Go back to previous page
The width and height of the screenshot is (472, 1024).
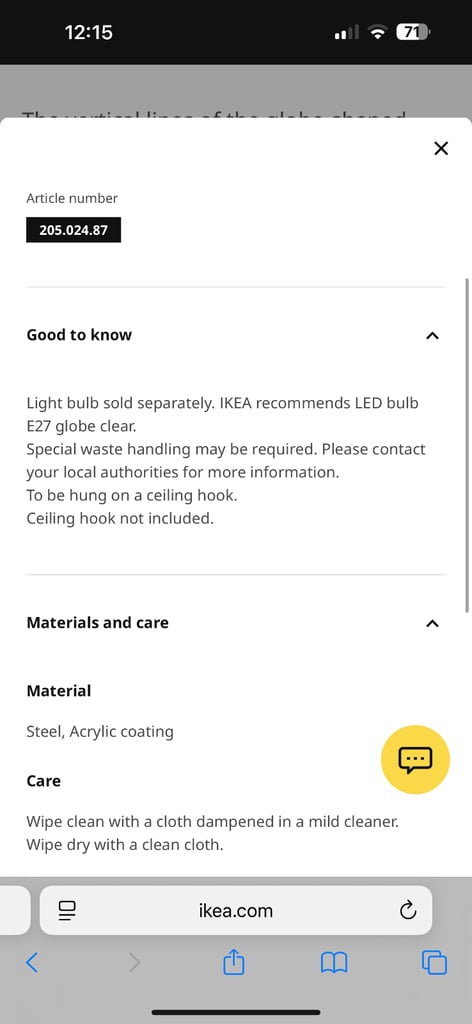point(31,962)
